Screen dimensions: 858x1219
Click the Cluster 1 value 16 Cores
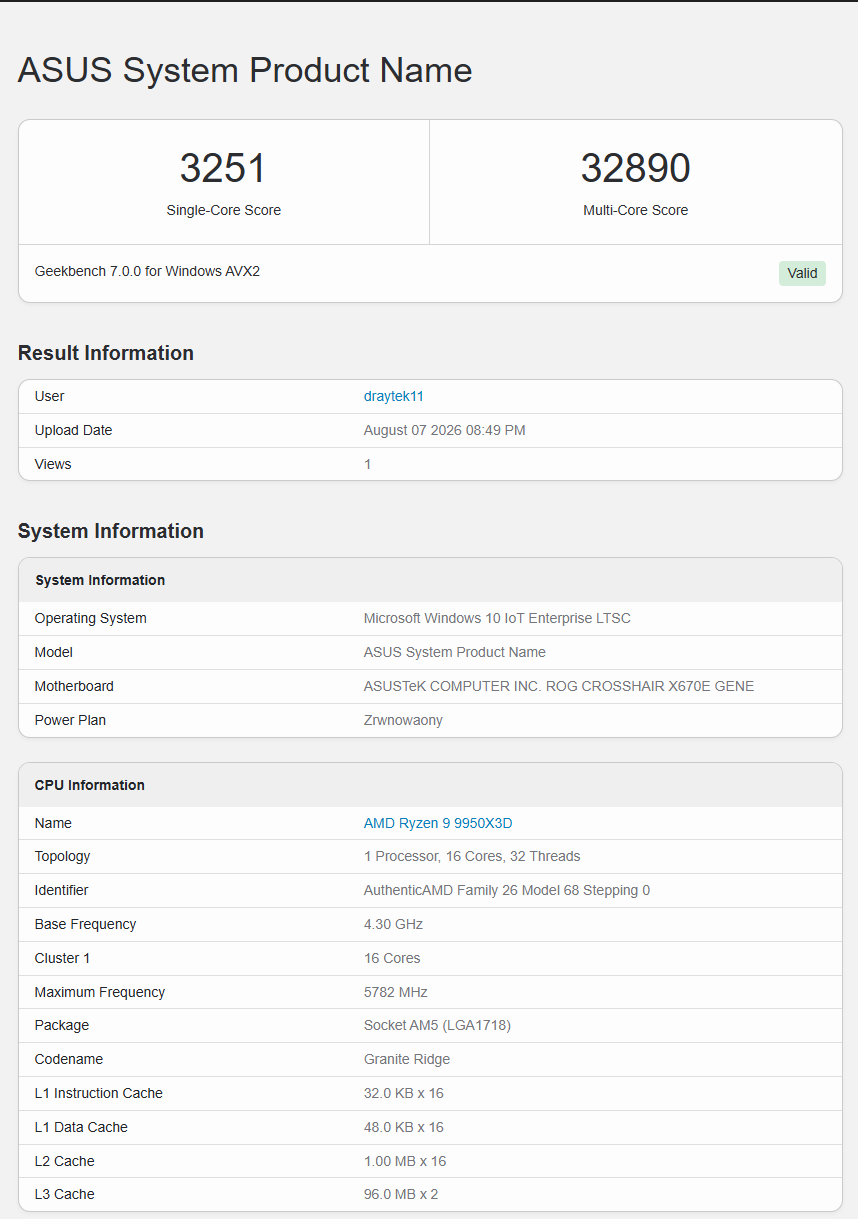tap(392, 958)
